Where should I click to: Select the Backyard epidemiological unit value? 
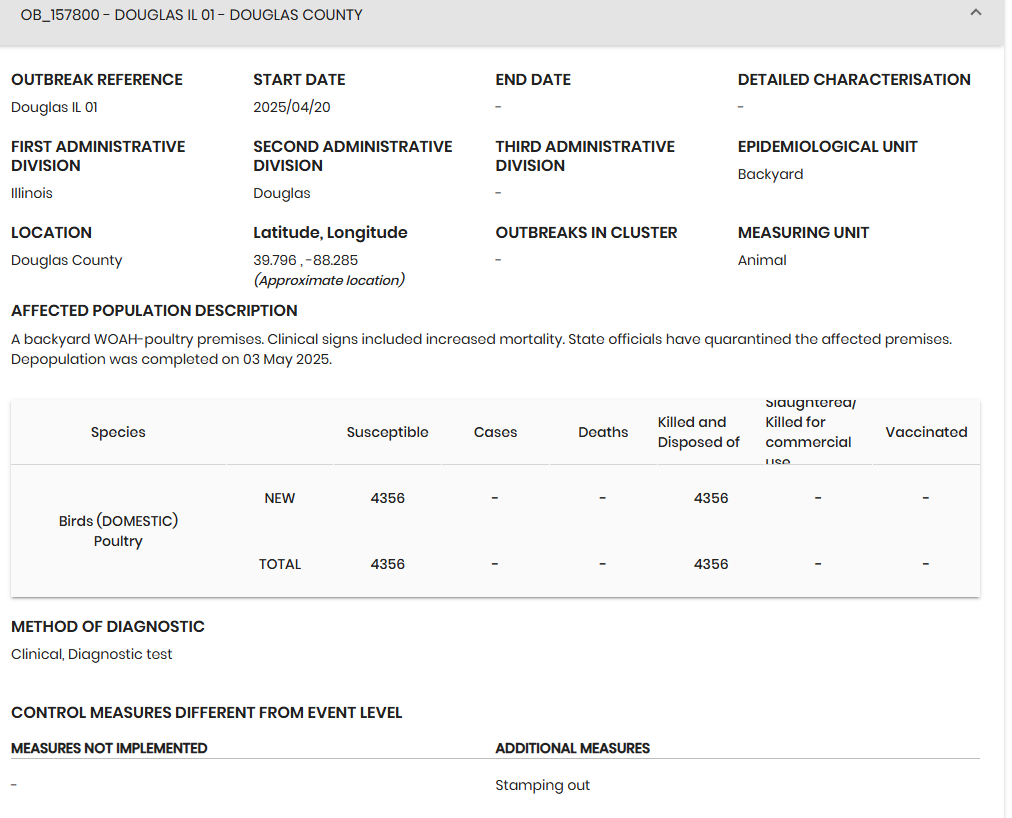(x=770, y=174)
